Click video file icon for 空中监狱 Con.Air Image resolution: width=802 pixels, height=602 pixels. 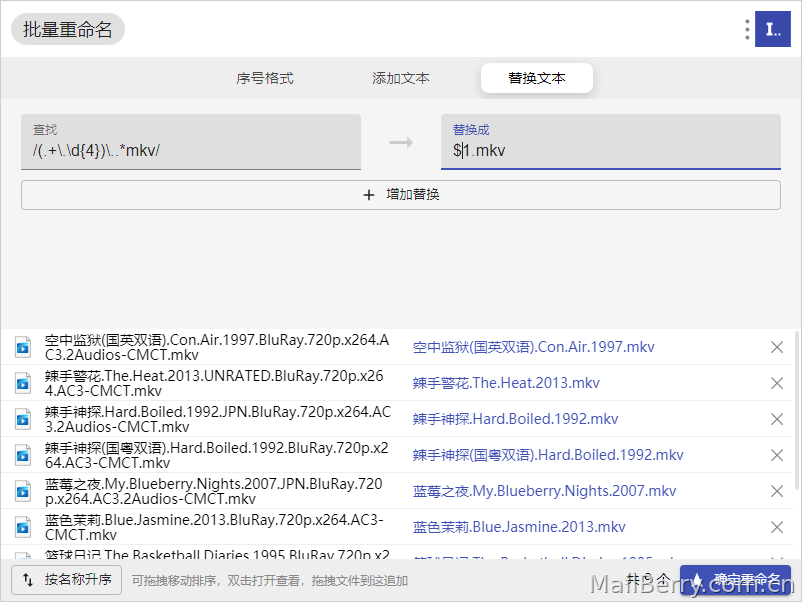click(23, 347)
